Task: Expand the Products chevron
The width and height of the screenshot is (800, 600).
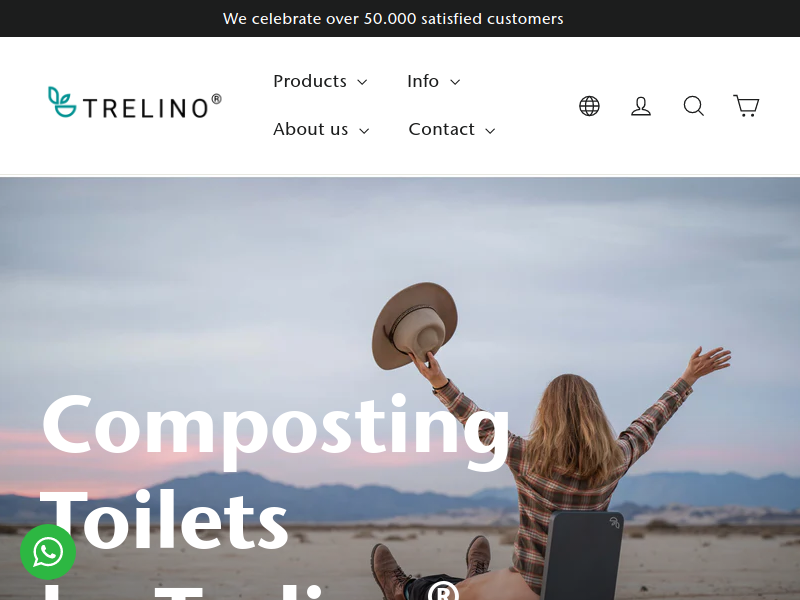Action: pyautogui.click(x=362, y=82)
